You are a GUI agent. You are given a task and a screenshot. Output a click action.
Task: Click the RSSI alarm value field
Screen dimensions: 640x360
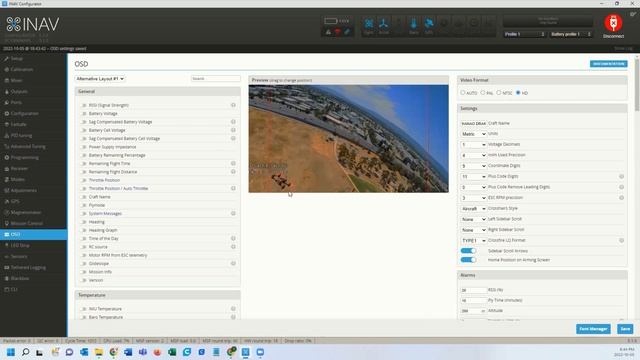473,290
